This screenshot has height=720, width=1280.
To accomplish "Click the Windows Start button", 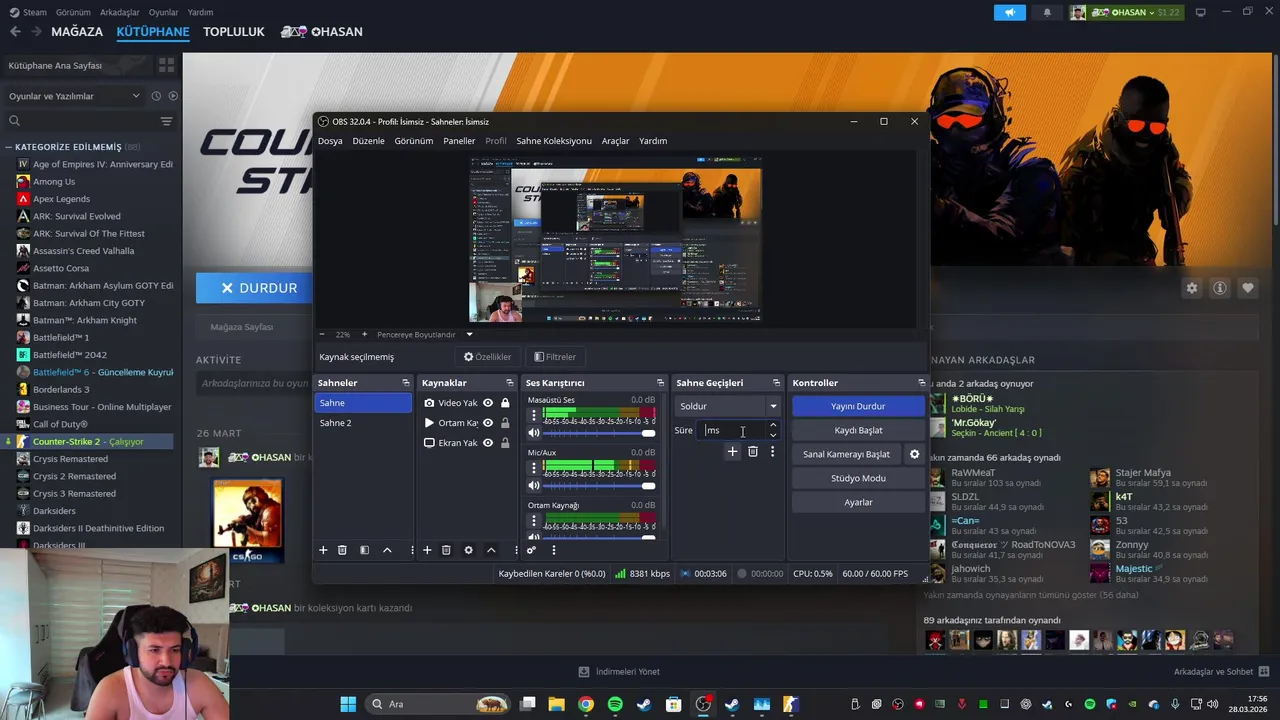I will 348,704.
